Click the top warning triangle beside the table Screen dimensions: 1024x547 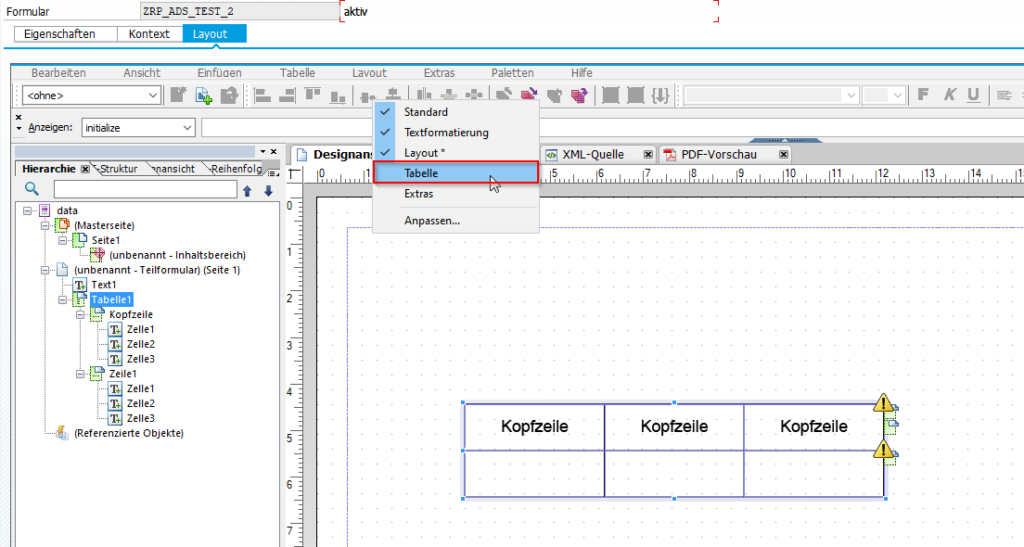pyautogui.click(x=882, y=403)
